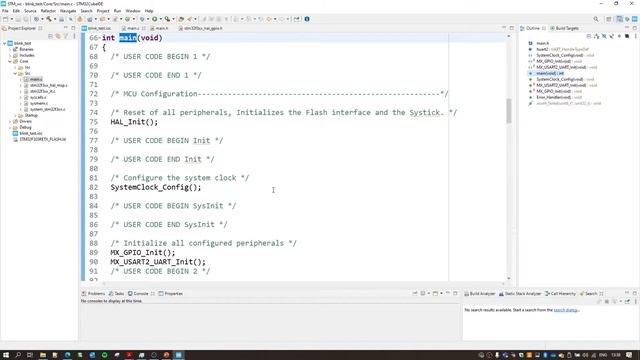Open the Tasks tab
The image size is (640, 360).
click(x=117, y=293)
